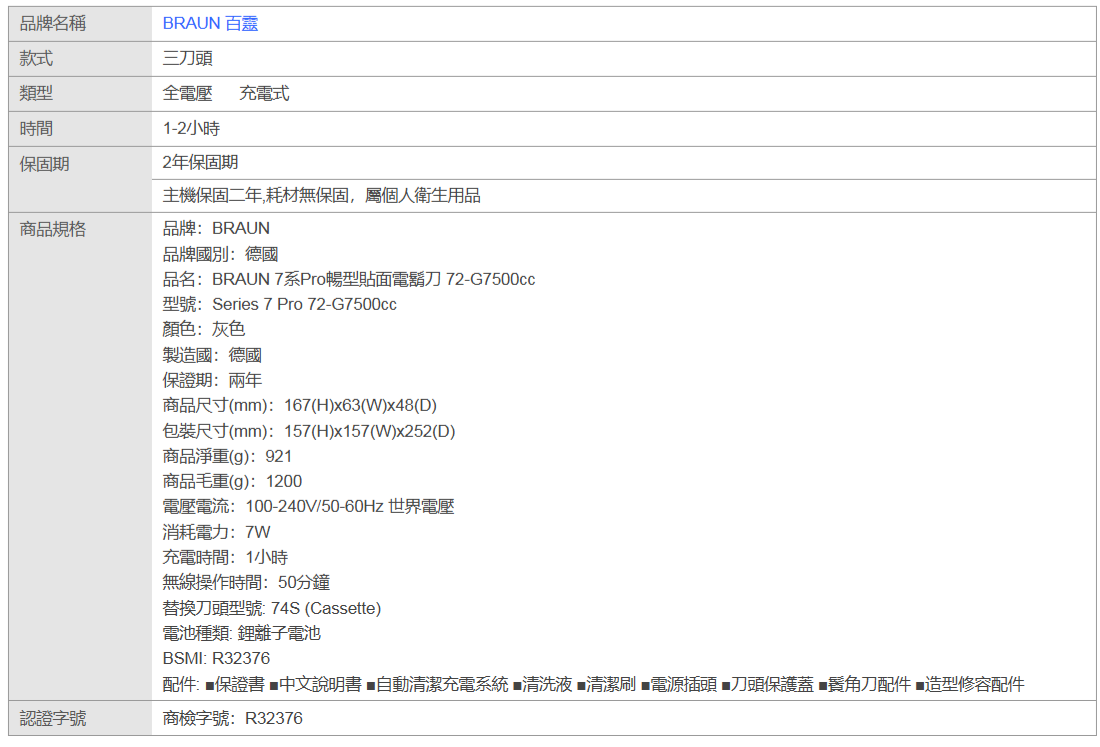Select the 品牌名稱 header cell
This screenshot has width=1100, height=747.
click(x=80, y=24)
